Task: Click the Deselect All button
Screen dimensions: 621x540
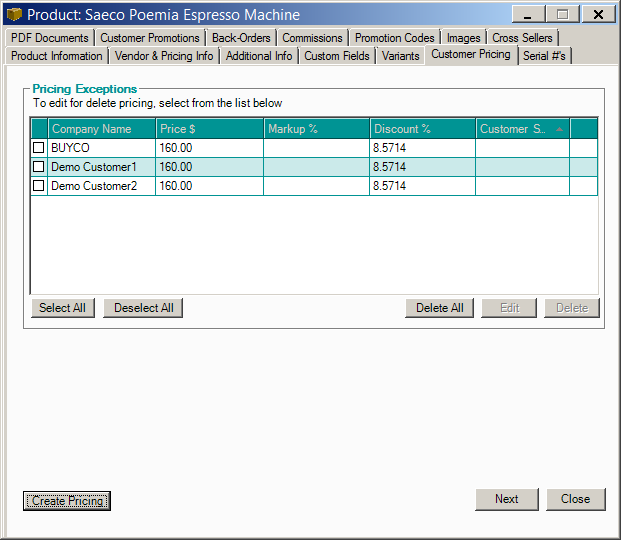Action: tap(143, 308)
